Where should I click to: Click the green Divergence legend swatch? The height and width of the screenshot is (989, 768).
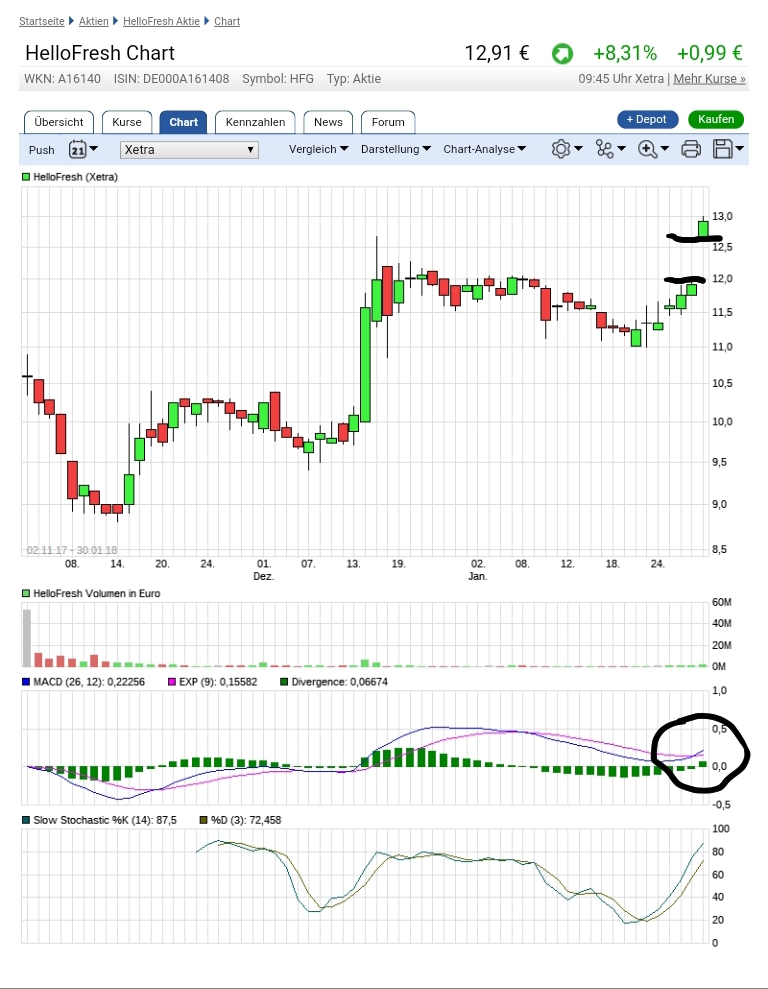(x=284, y=682)
